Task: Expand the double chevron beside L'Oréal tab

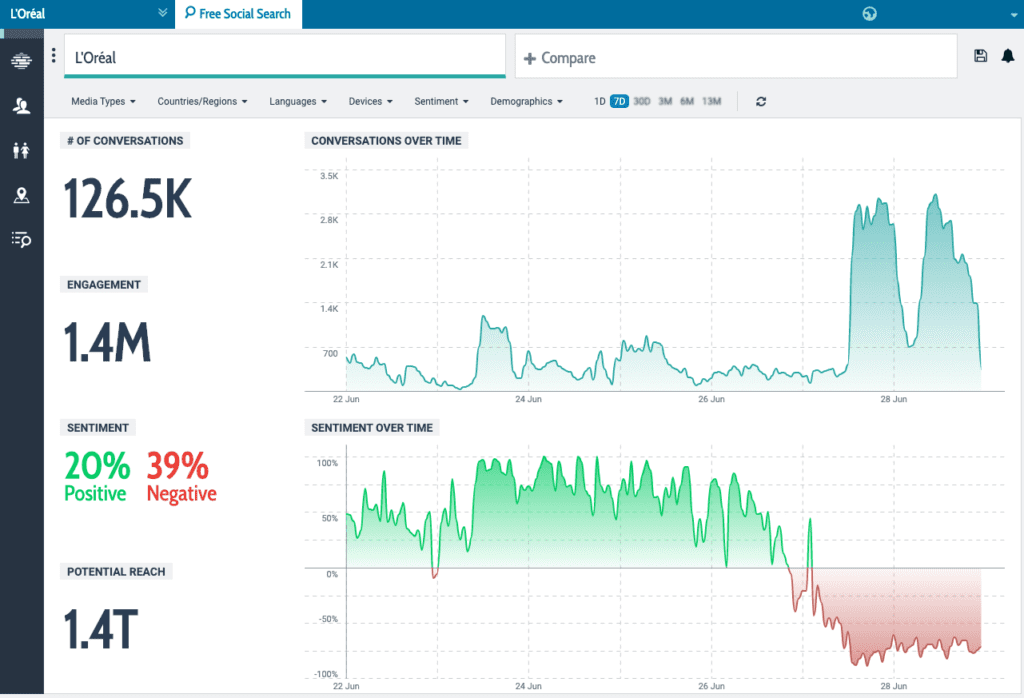Action: [x=163, y=14]
